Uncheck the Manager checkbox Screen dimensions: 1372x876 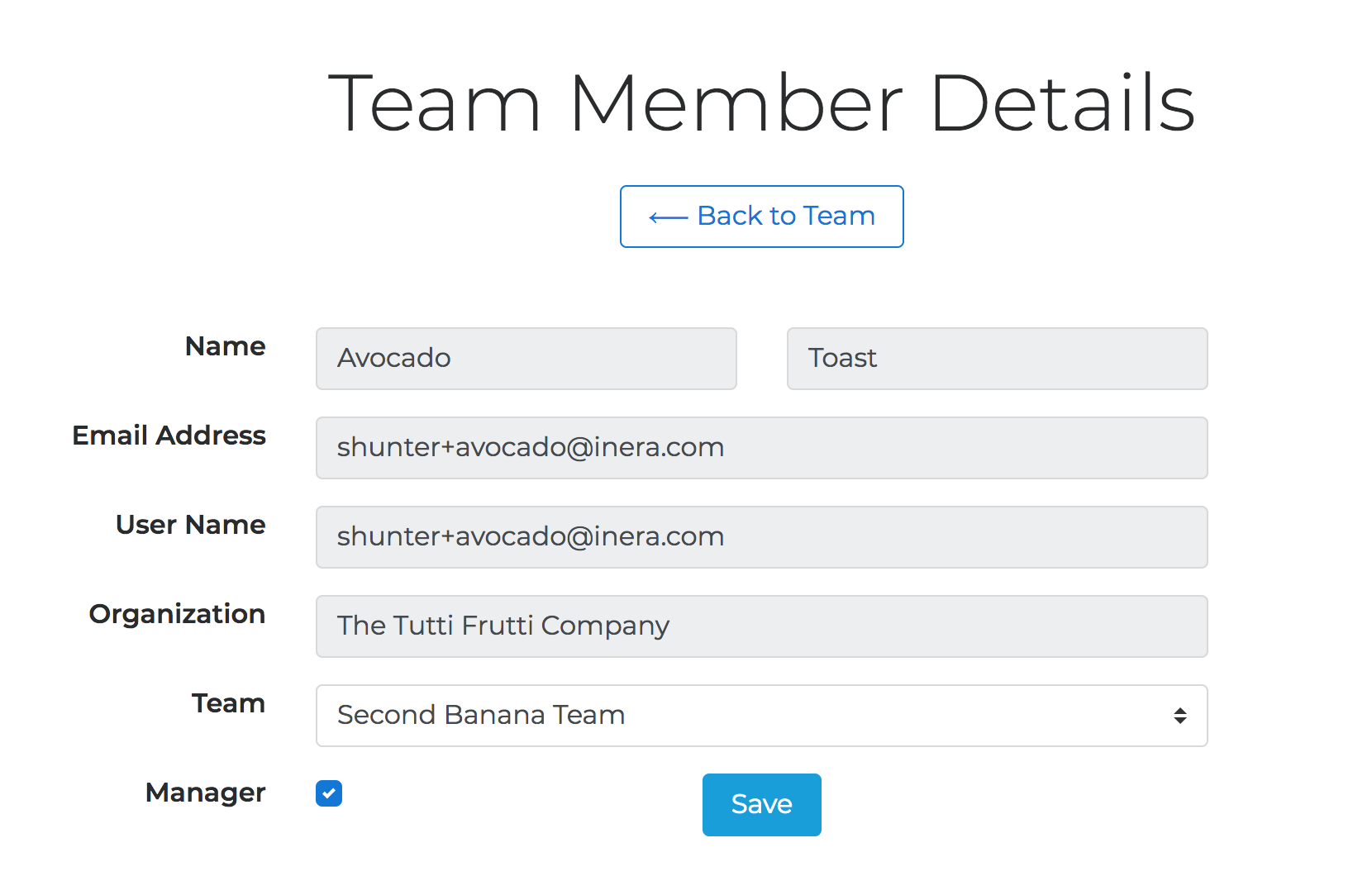(329, 793)
